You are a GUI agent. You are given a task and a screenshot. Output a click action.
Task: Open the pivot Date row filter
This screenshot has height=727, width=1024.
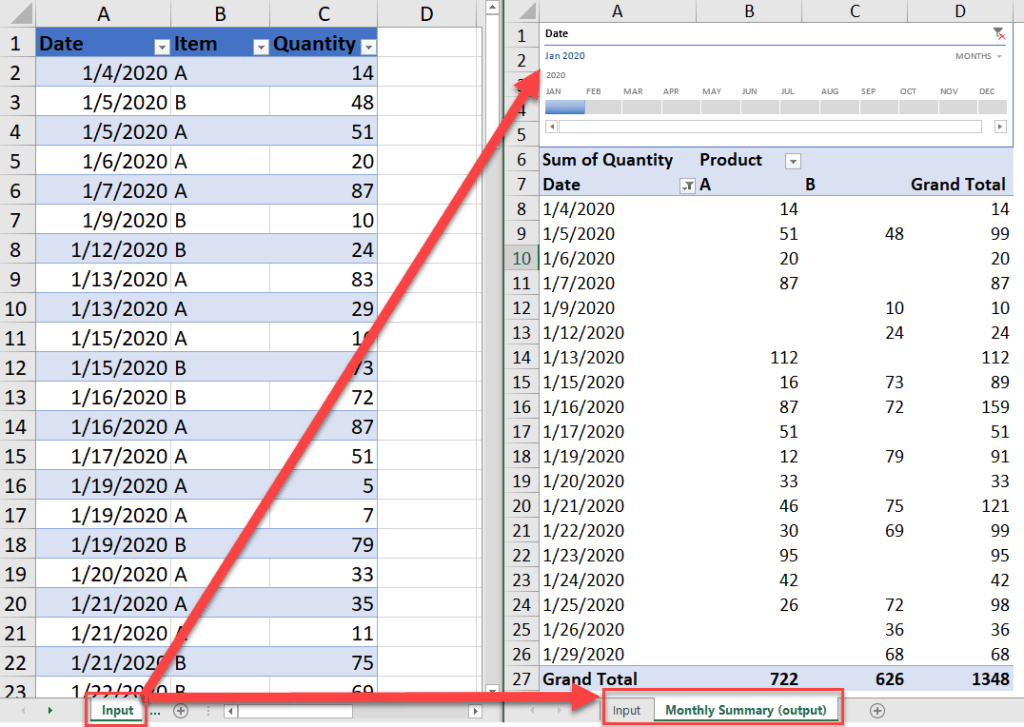687,185
